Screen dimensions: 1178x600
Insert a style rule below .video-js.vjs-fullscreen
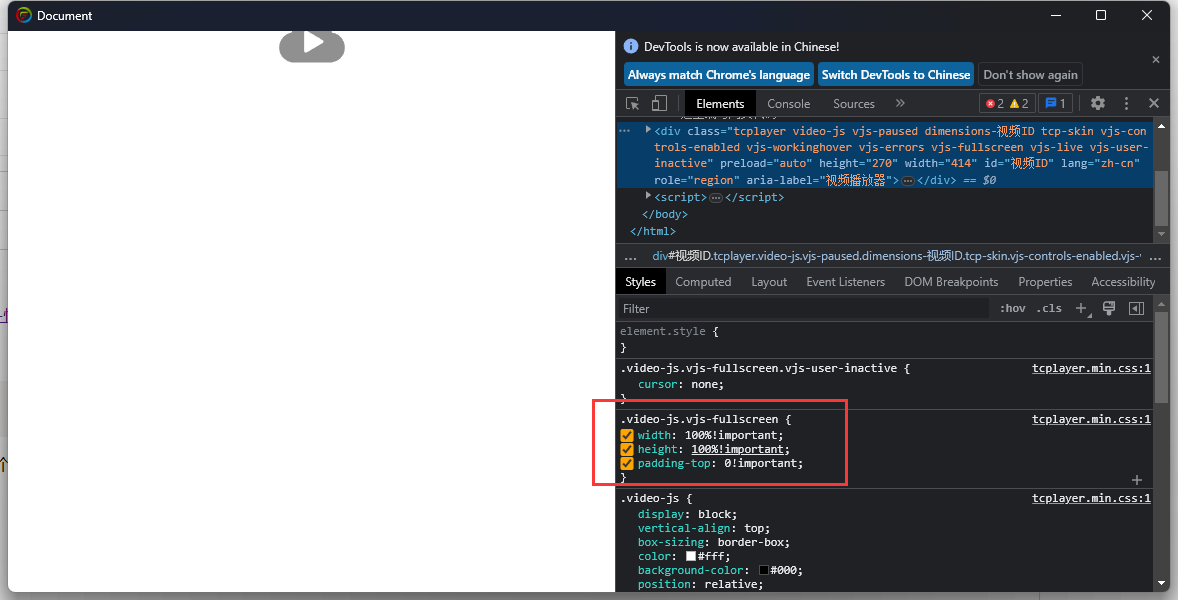coord(1137,480)
